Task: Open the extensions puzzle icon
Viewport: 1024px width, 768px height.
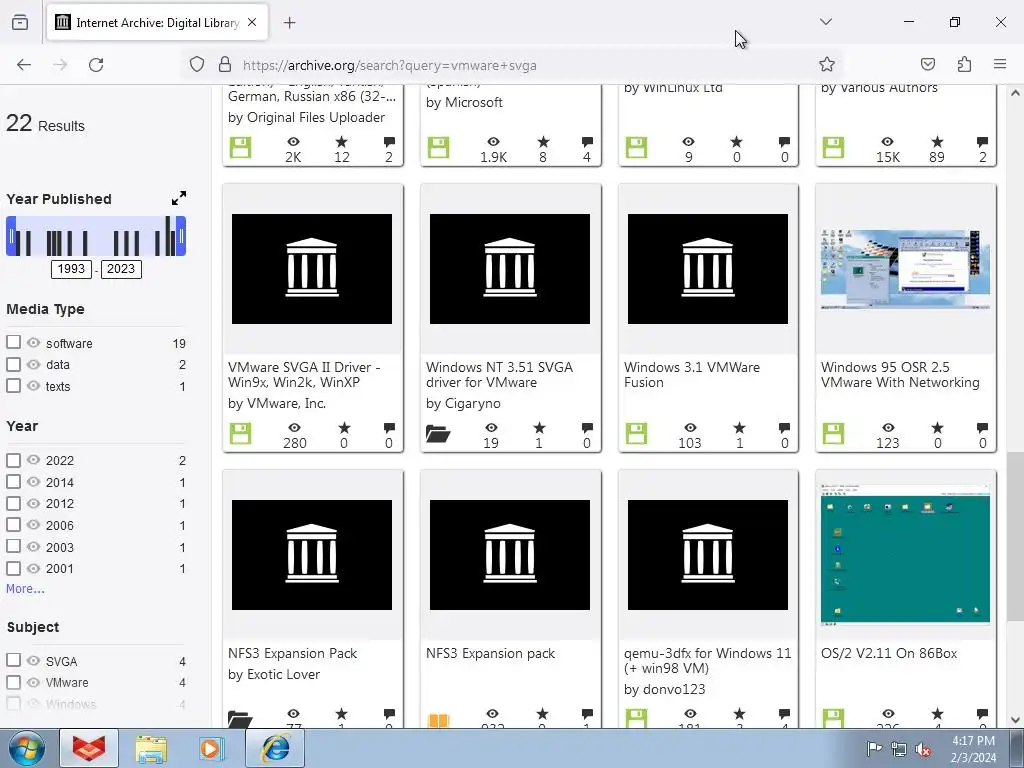Action: click(x=964, y=64)
